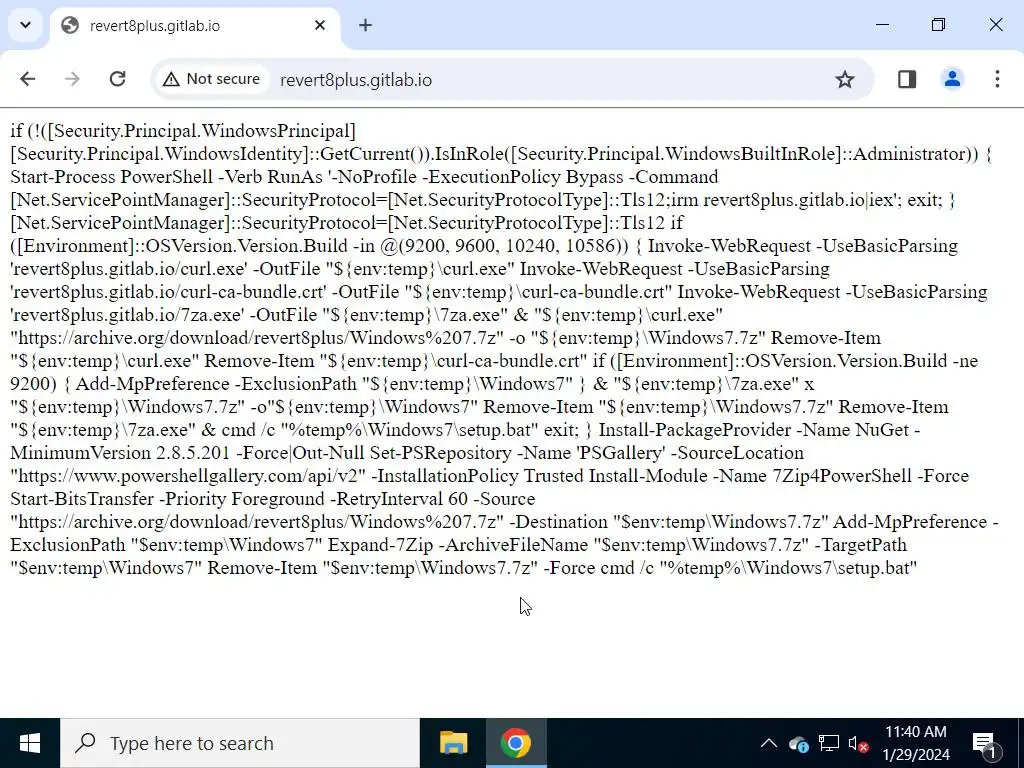Go forward with the forward arrow

click(x=72, y=79)
